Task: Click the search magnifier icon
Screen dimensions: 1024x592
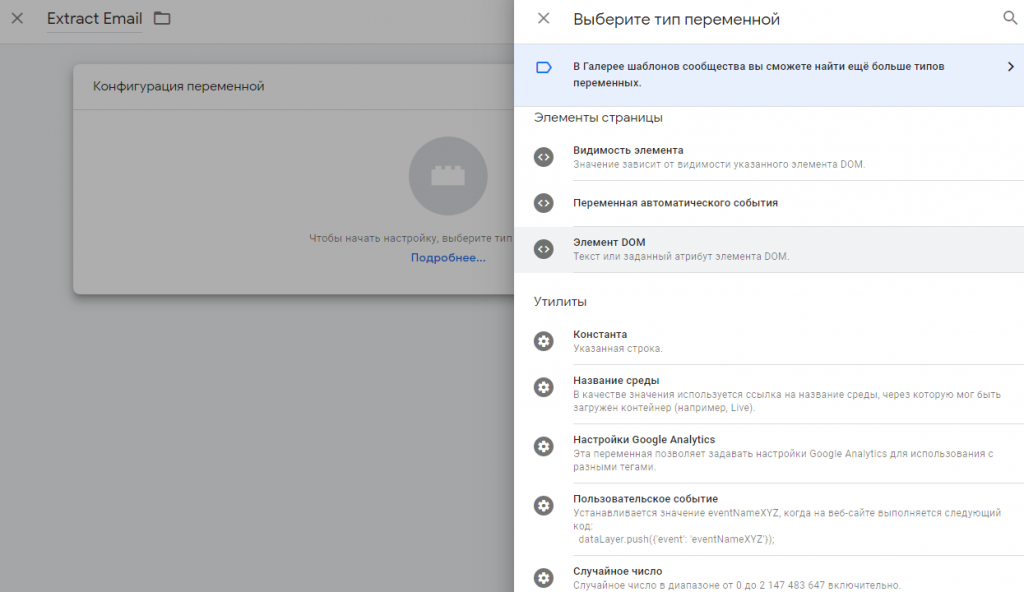Action: pos(1009,18)
